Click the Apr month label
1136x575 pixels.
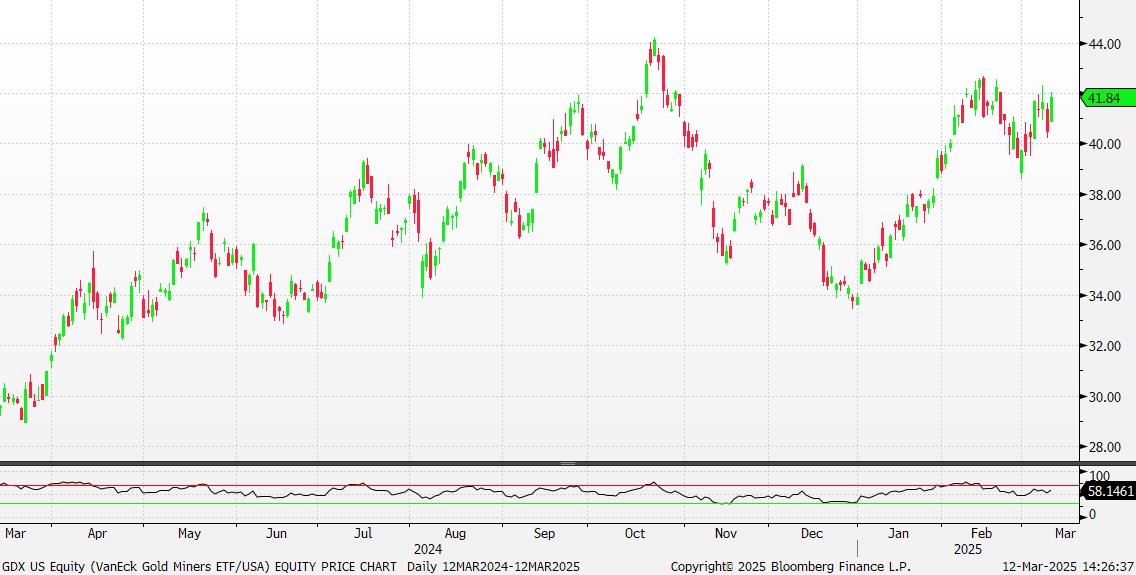(x=97, y=533)
